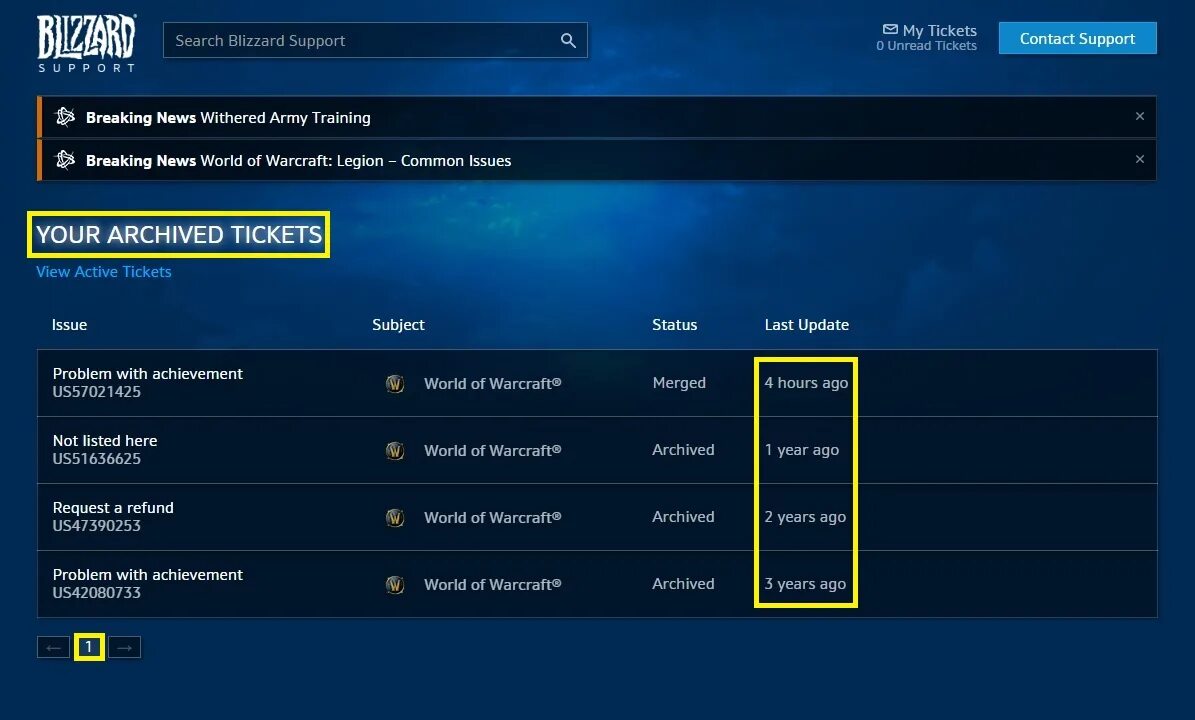
Task: Open My Tickets
Action: click(939, 30)
